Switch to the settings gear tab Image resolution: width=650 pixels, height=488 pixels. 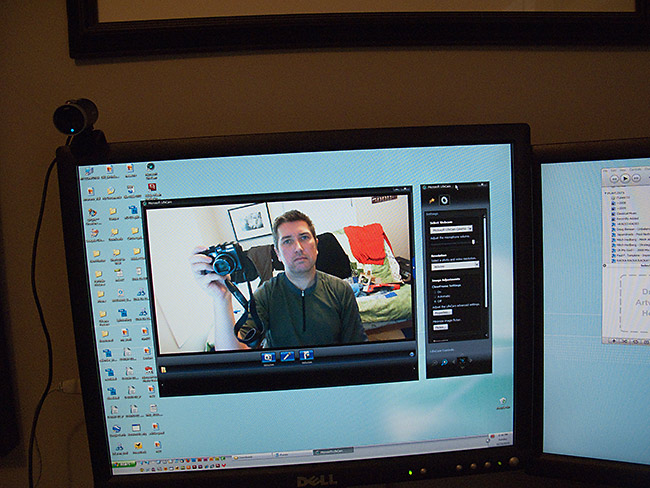[444, 200]
